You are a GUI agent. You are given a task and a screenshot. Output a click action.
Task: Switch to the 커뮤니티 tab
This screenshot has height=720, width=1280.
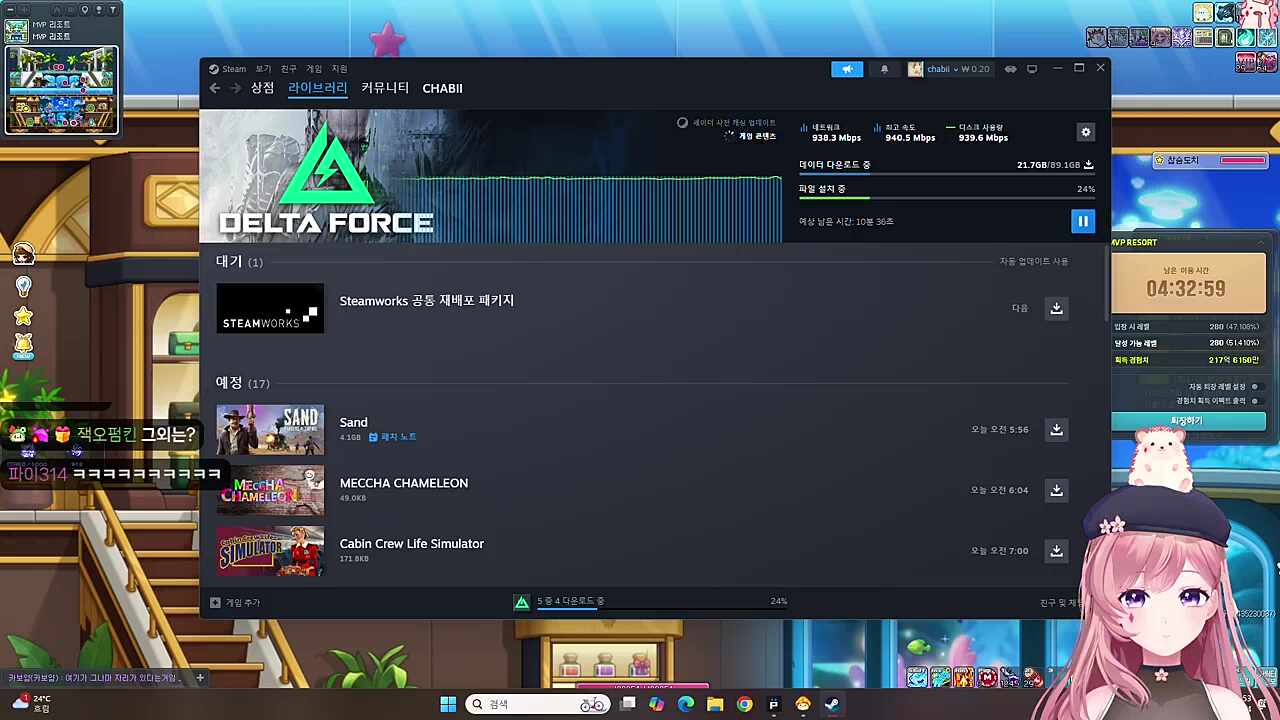coord(385,88)
